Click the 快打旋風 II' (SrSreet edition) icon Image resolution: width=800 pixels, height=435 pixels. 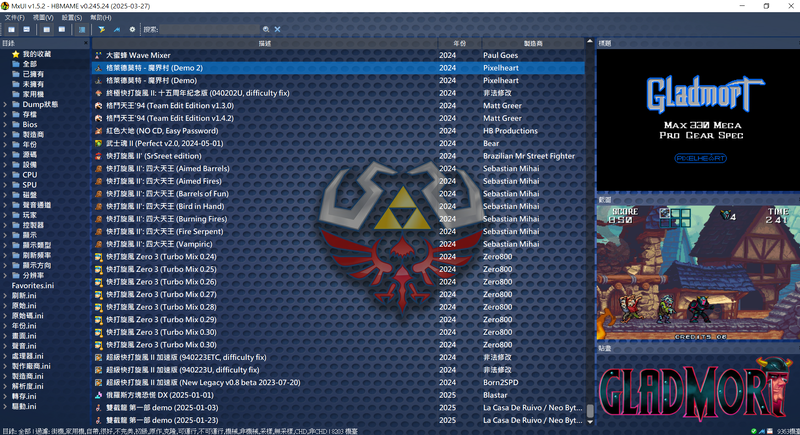(98, 156)
